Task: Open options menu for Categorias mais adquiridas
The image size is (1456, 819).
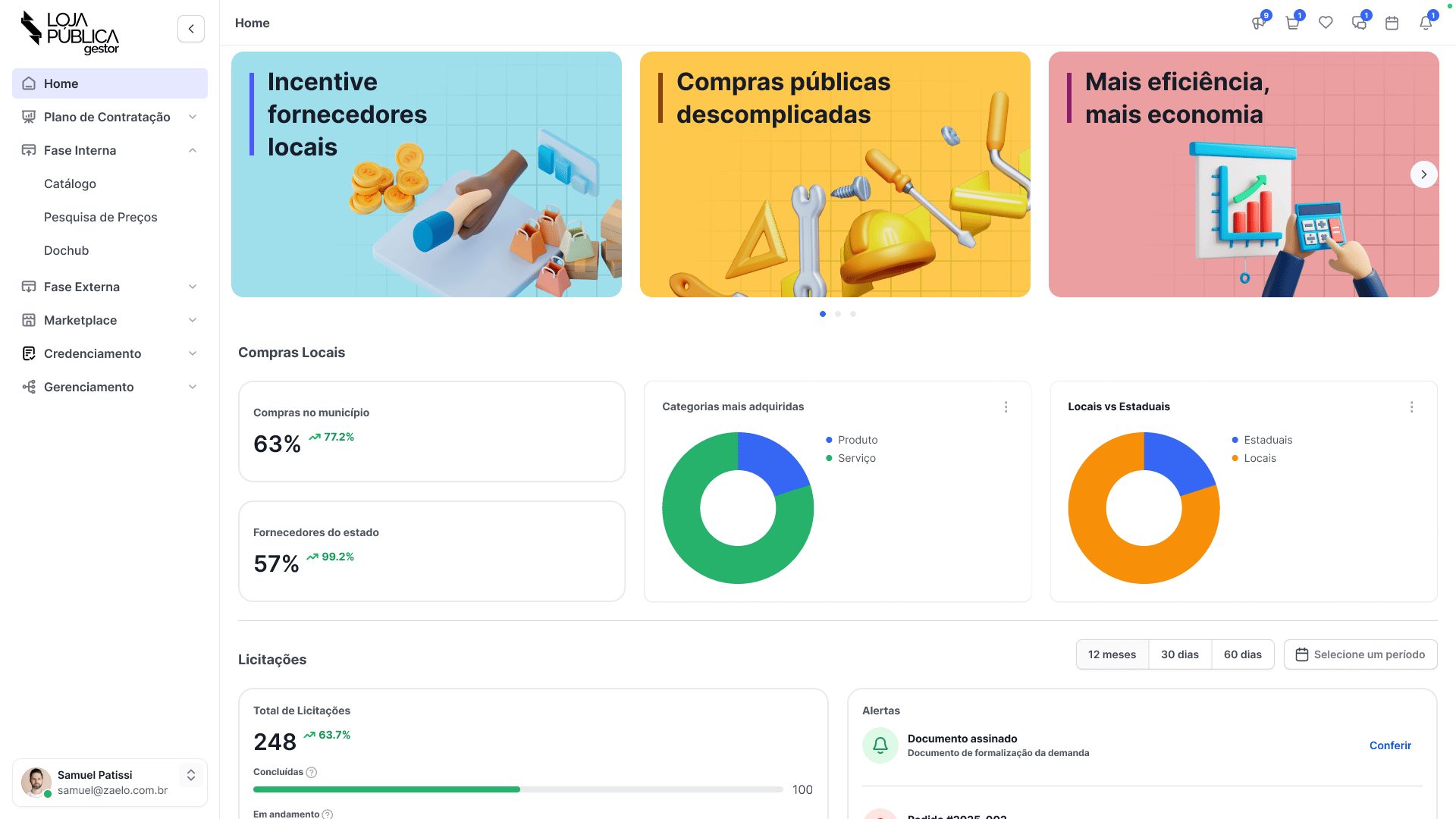Action: coord(1006,407)
